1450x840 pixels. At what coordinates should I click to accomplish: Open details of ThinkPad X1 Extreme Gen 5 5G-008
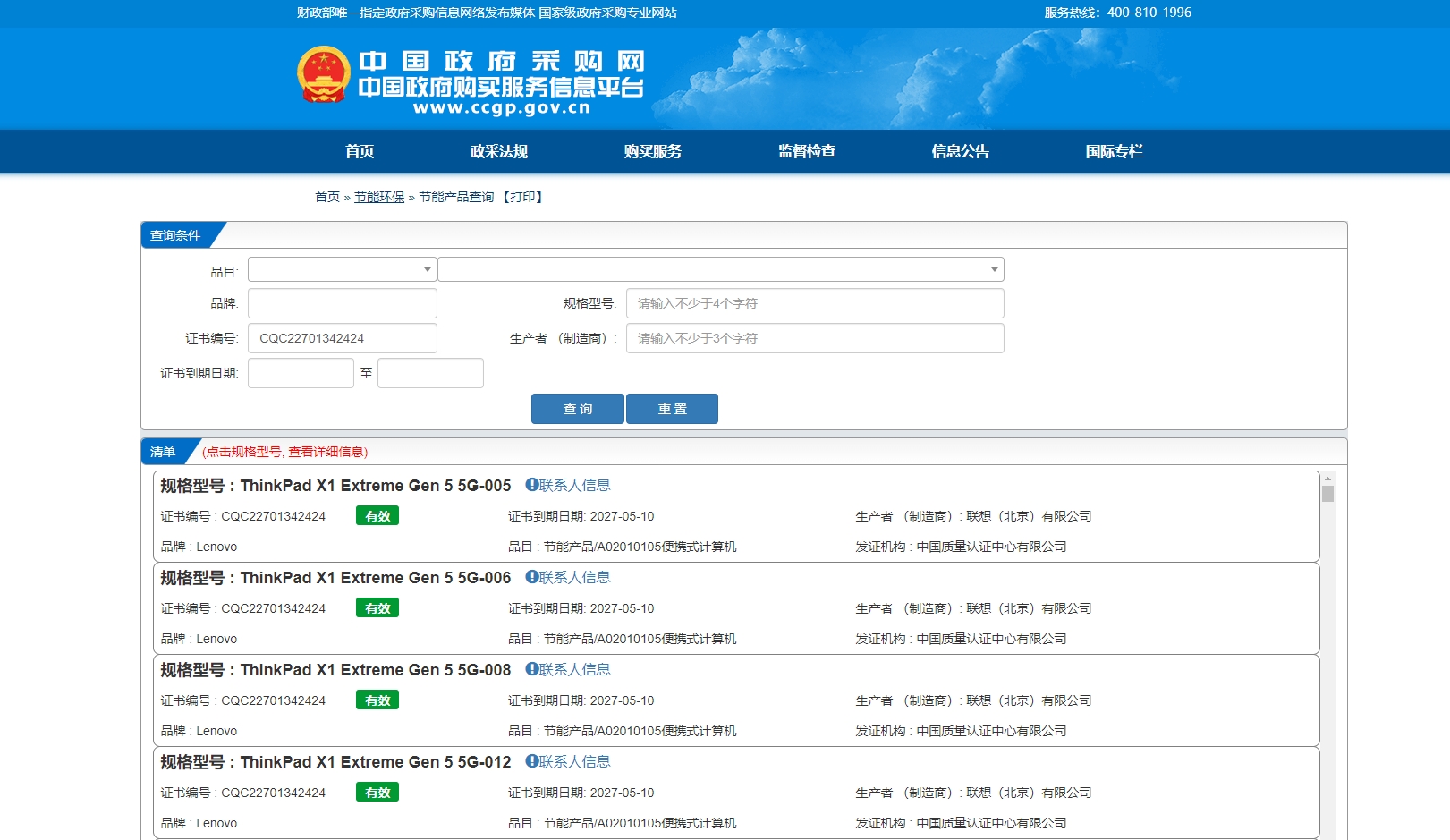coord(376,670)
